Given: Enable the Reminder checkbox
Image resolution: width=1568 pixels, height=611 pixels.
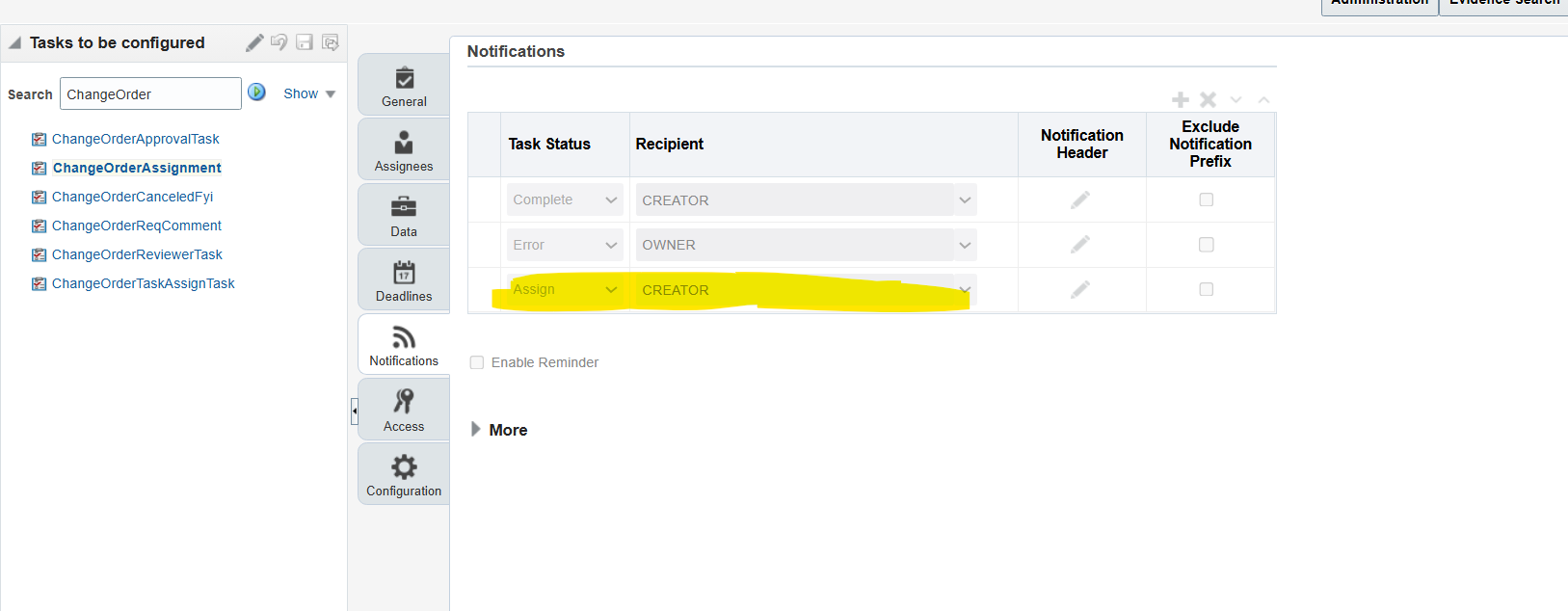Looking at the screenshot, I should (477, 362).
